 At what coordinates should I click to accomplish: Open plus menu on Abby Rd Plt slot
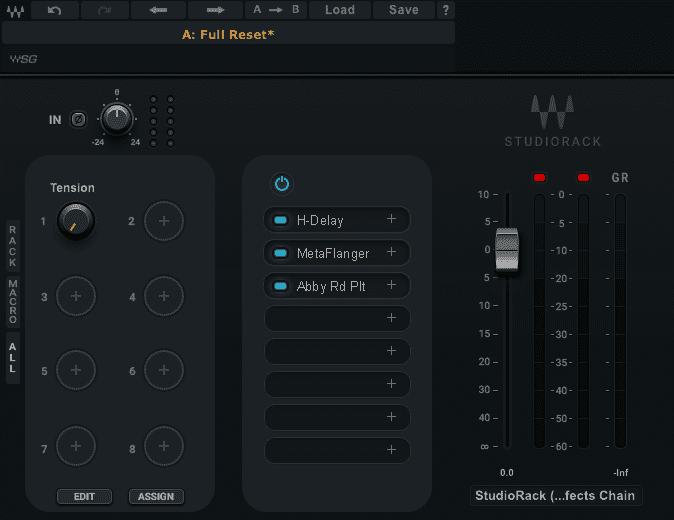click(391, 284)
